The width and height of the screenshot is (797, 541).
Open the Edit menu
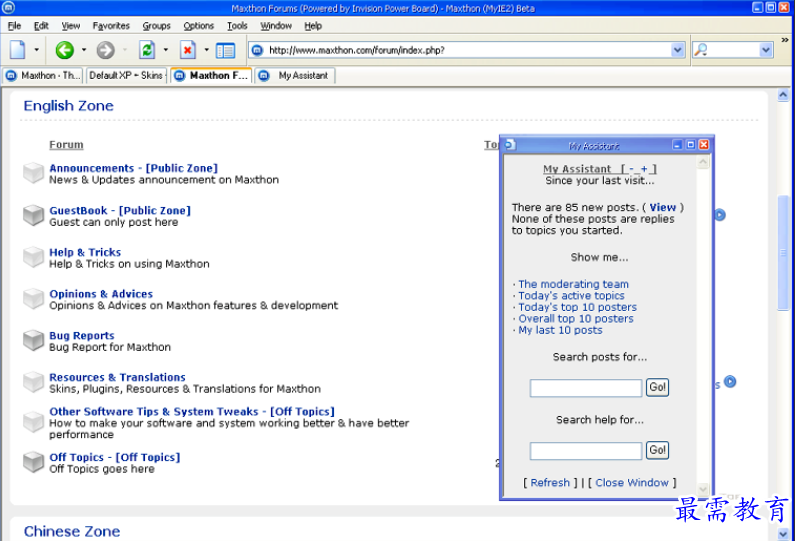click(41, 25)
